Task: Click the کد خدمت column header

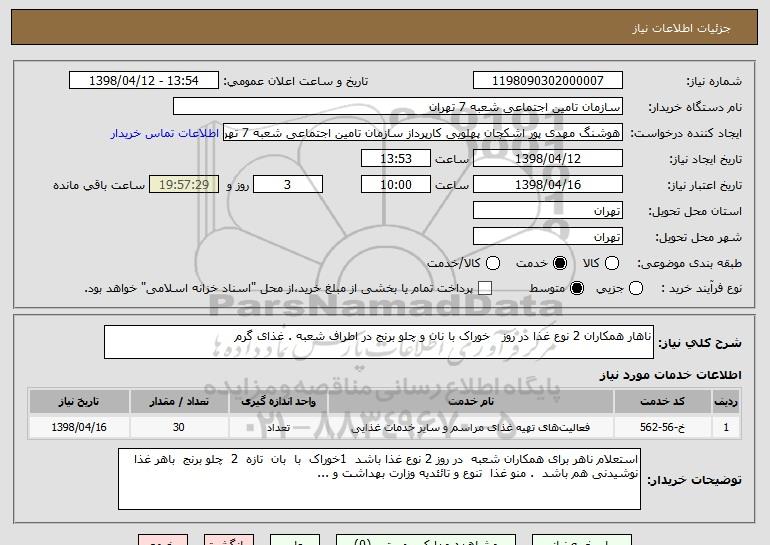Action: (662, 402)
